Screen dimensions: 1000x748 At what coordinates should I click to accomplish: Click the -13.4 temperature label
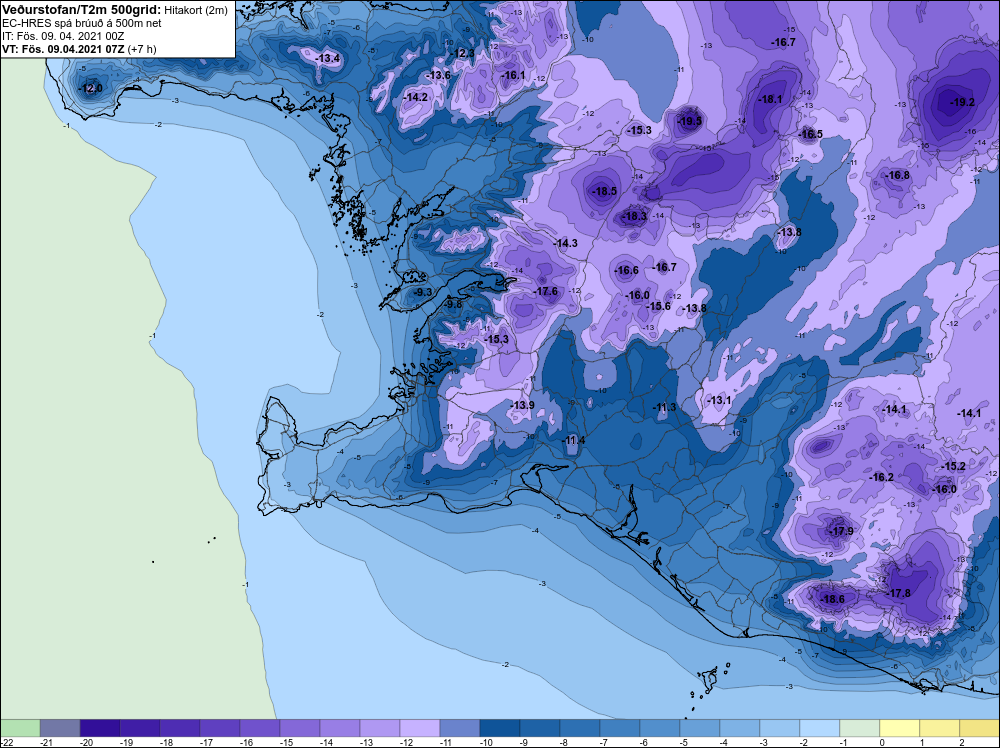point(328,59)
